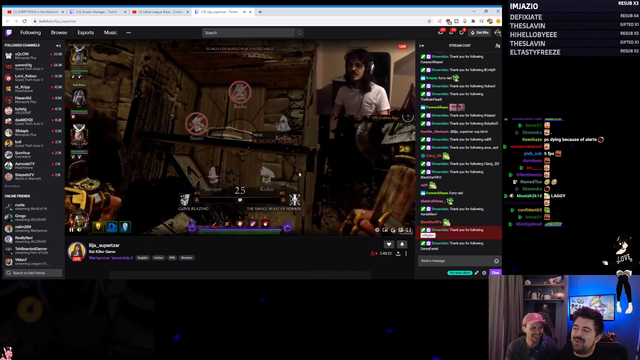Mute the stream player volume

tap(80, 230)
